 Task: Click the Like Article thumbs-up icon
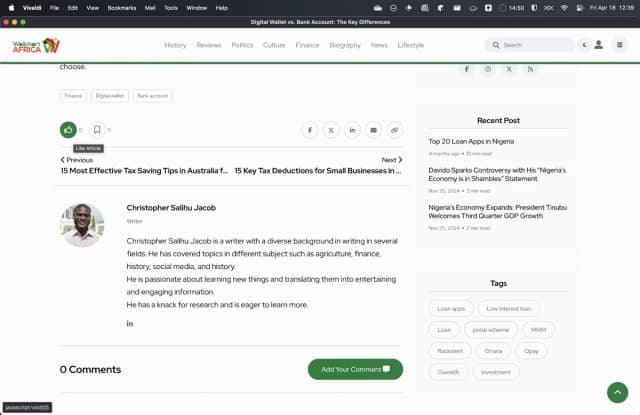(68, 129)
